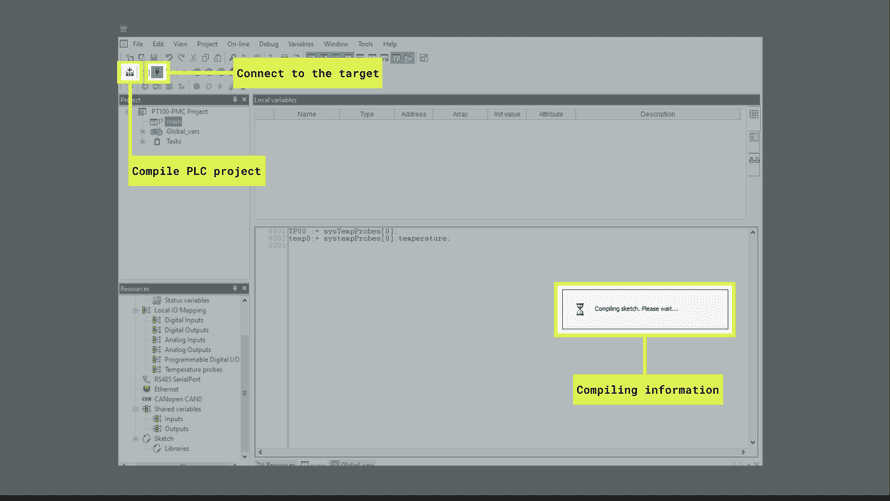Click the Undo arrow in the toolbar

(x=169, y=58)
